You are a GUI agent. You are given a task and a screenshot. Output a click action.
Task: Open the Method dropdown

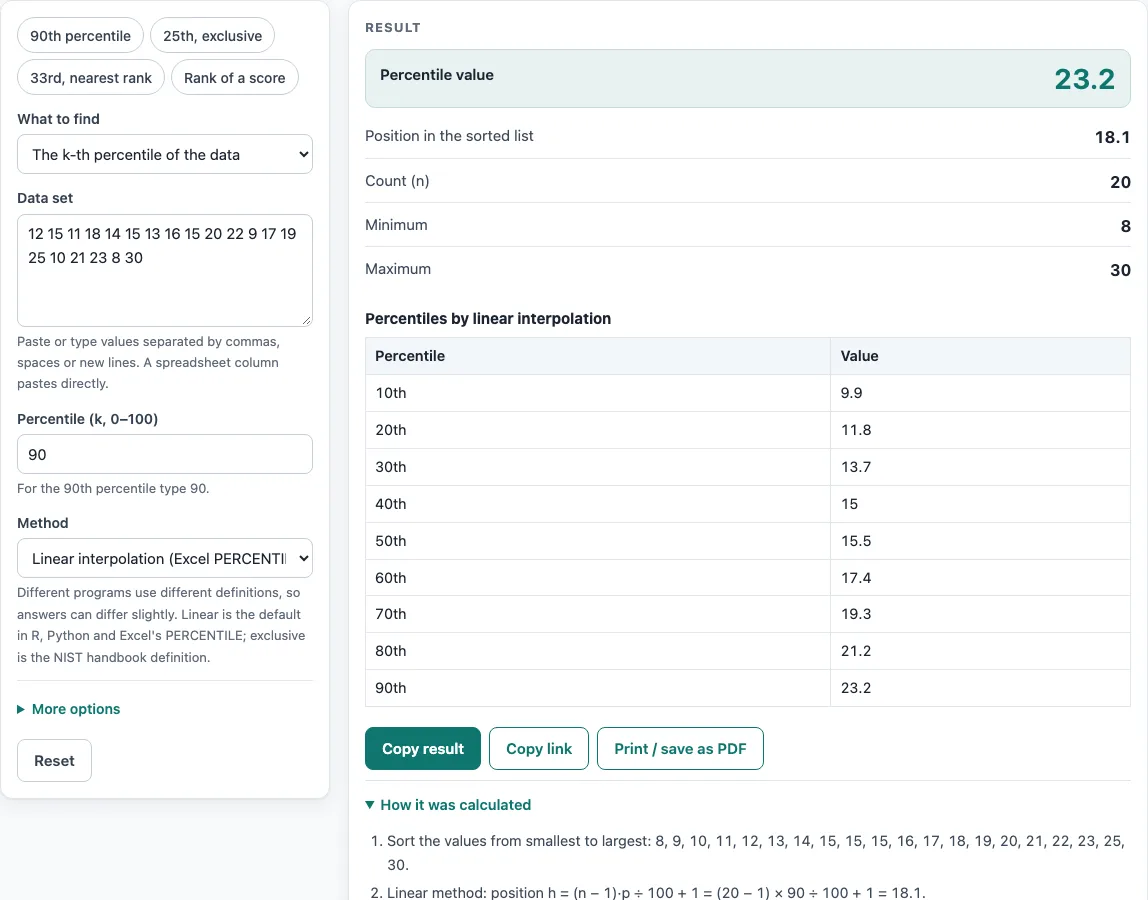pyautogui.click(x=165, y=559)
